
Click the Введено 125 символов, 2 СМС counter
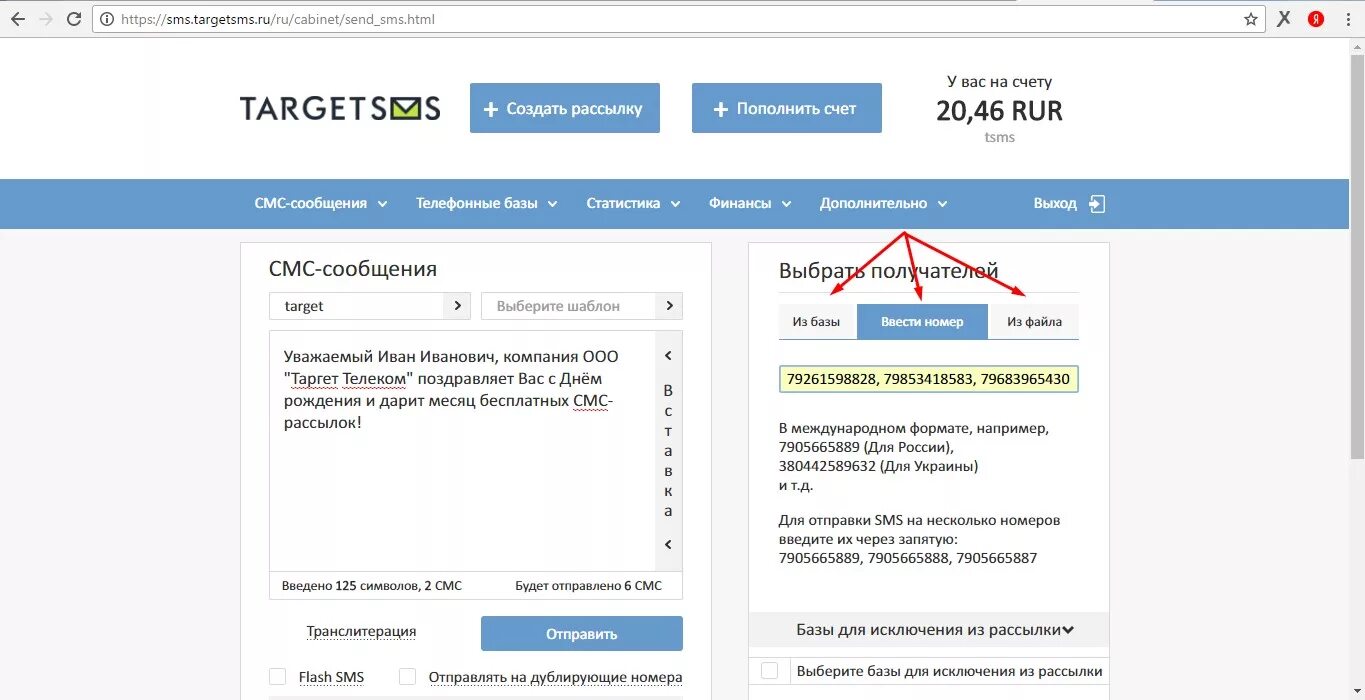click(371, 586)
